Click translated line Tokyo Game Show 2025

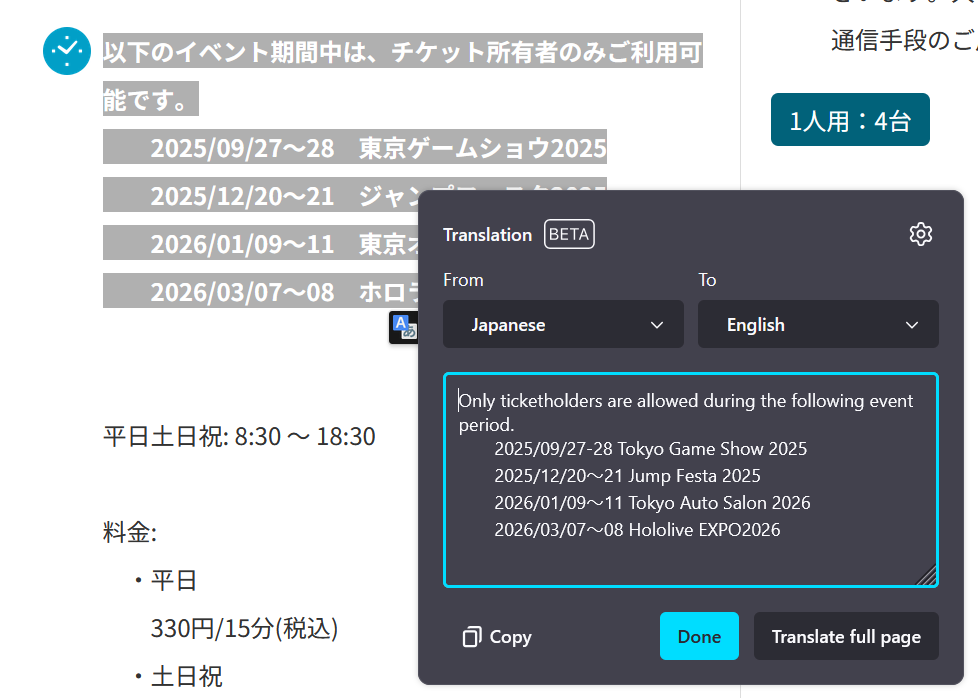pyautogui.click(x=651, y=448)
